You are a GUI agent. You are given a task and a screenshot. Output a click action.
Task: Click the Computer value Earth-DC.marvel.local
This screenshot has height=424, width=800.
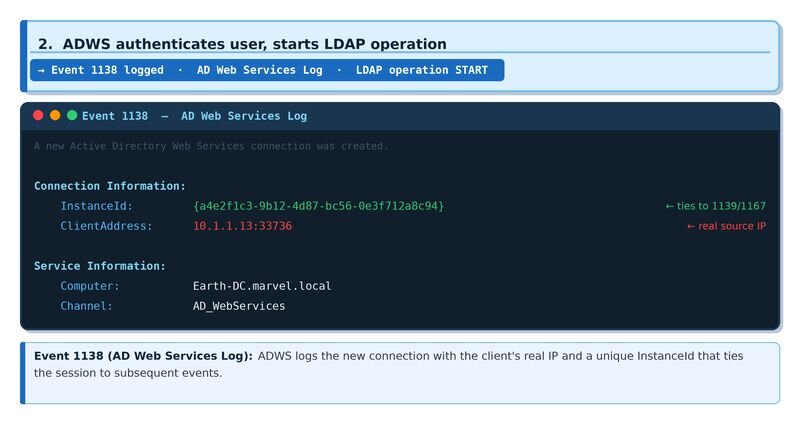click(x=262, y=286)
